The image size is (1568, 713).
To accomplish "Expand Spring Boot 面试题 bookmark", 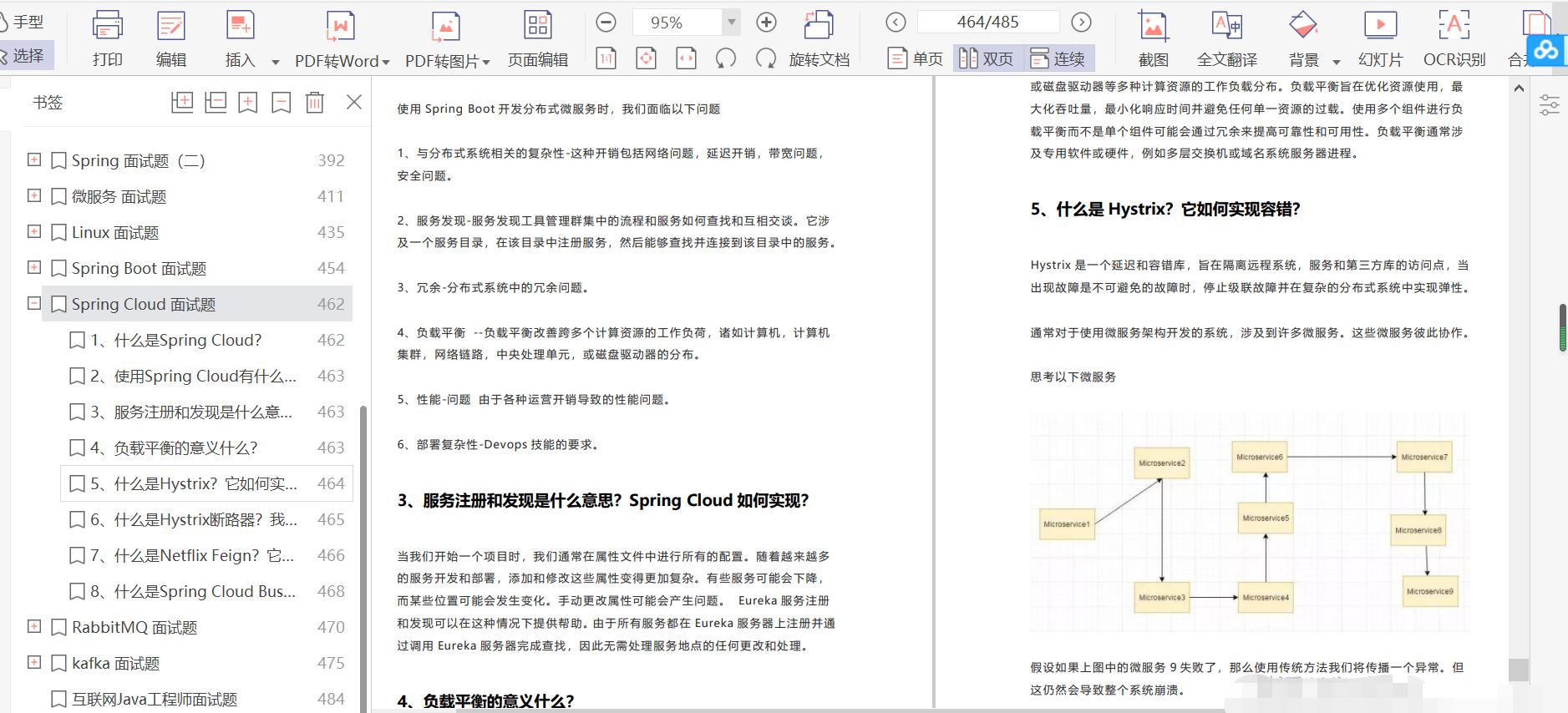I will pyautogui.click(x=34, y=267).
